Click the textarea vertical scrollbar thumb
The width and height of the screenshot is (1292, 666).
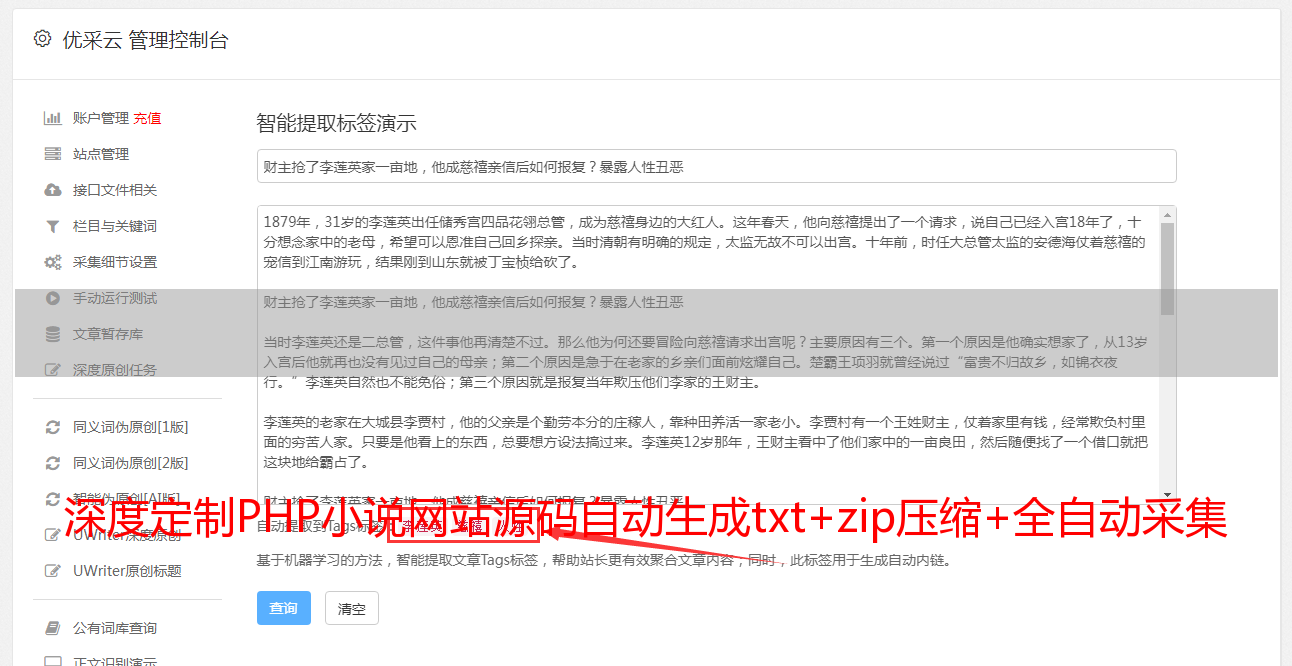coord(1167,268)
